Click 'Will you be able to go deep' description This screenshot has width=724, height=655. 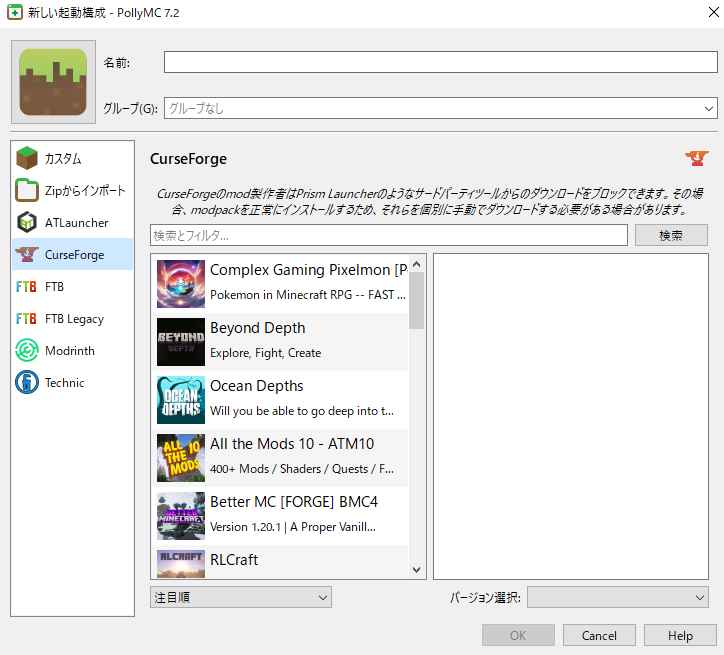click(302, 411)
